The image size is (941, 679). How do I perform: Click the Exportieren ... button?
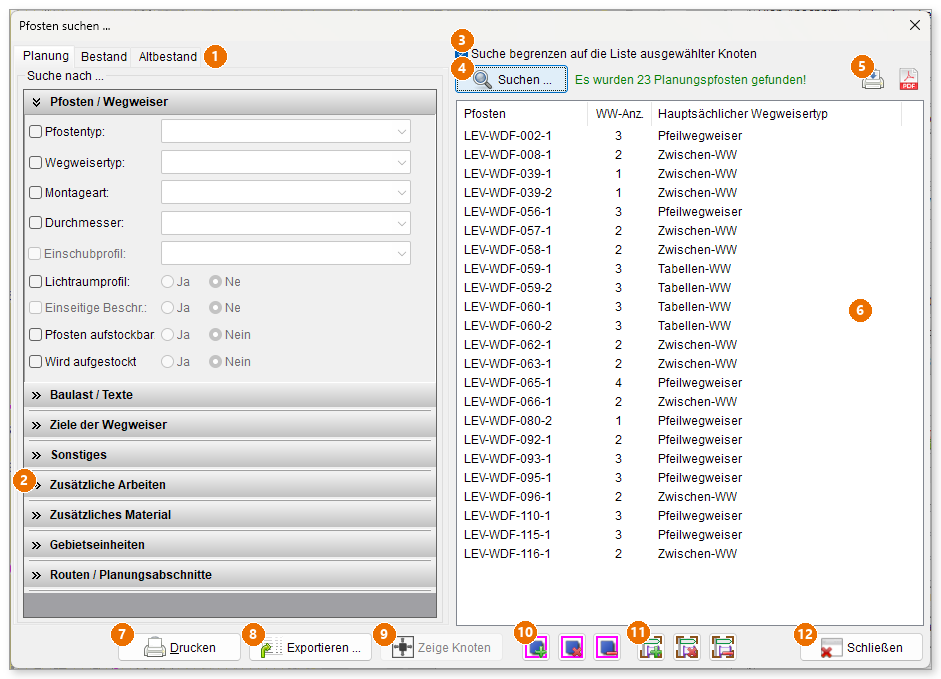(x=310, y=648)
